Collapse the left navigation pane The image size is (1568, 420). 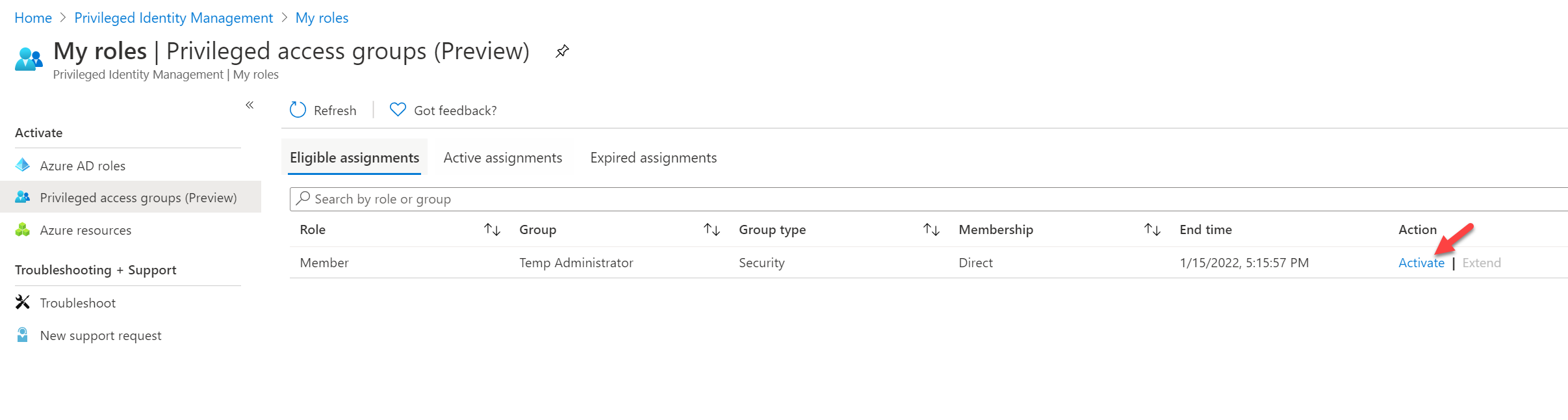250,105
